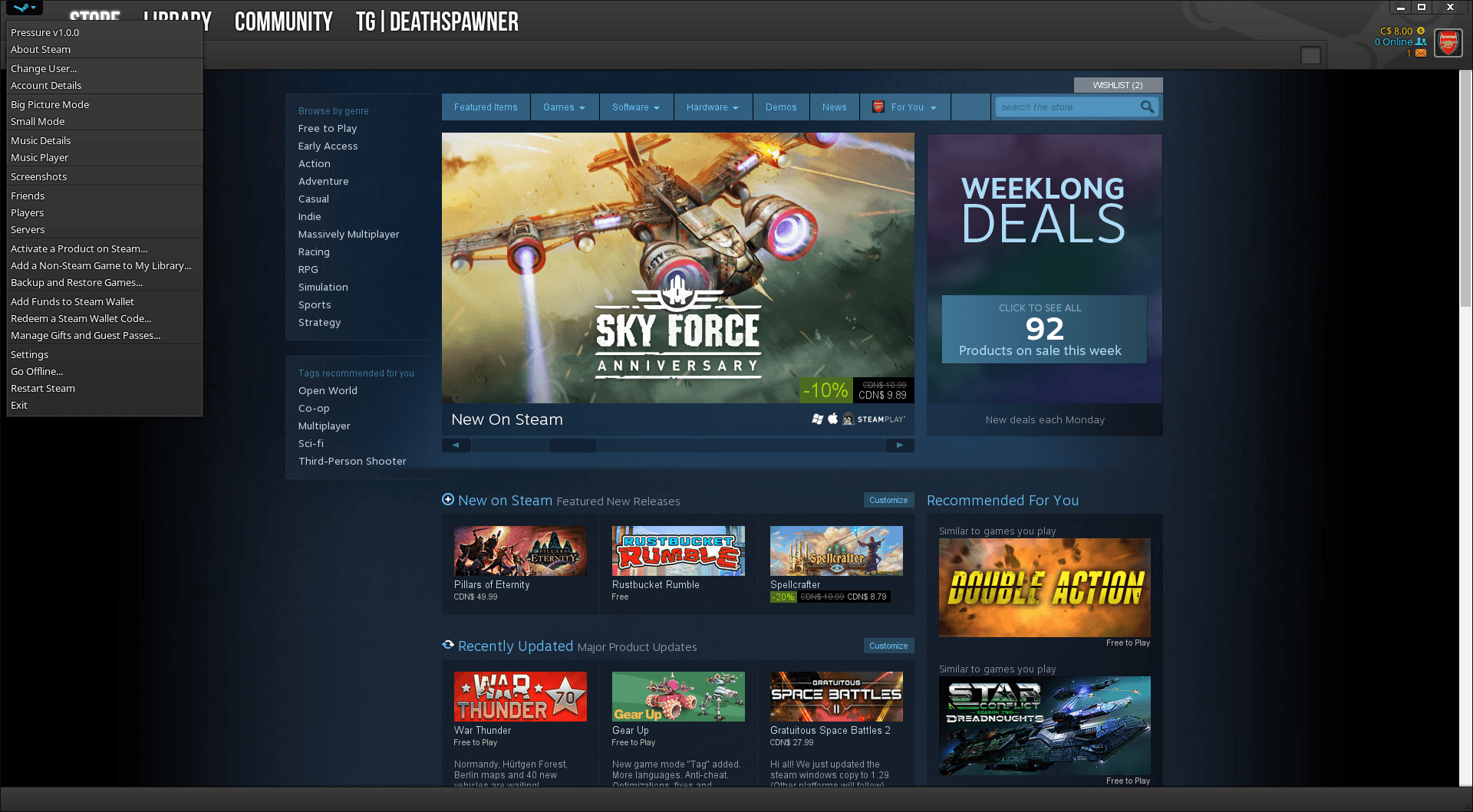Open Rustbucket Rumble thumbnail
Viewport: 1473px width, 812px height.
point(678,551)
